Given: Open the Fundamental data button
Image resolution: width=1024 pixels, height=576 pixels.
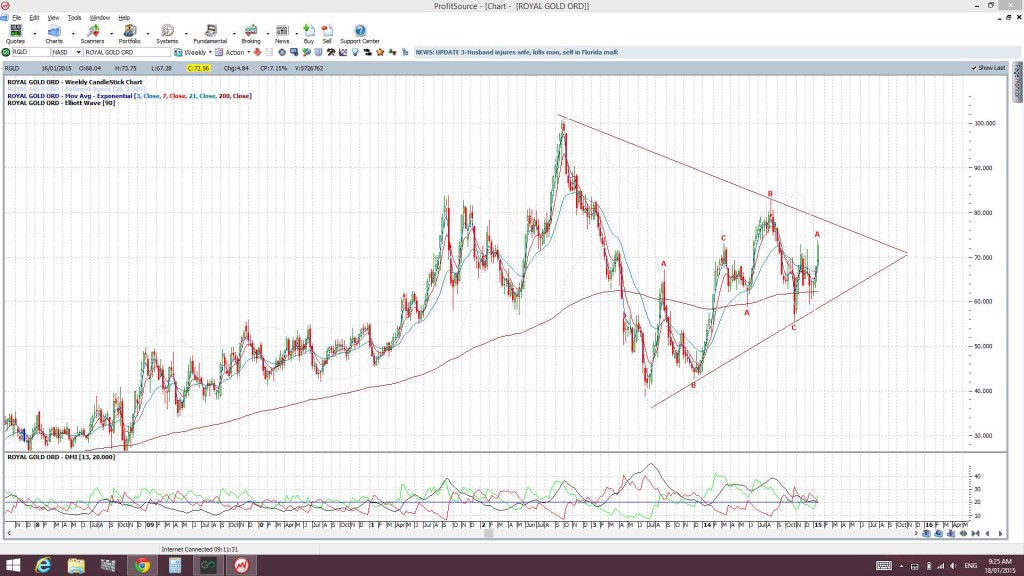Looking at the screenshot, I should [x=210, y=34].
